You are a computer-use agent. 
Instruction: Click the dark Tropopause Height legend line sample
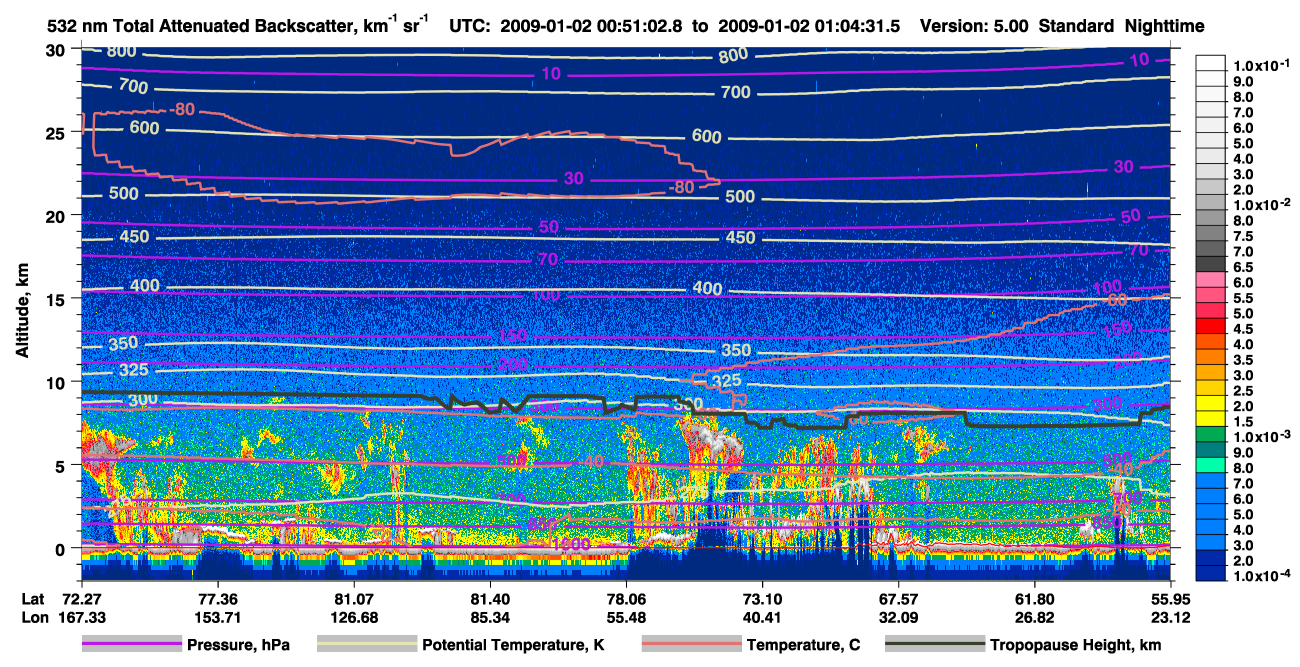pyautogui.click(x=935, y=645)
